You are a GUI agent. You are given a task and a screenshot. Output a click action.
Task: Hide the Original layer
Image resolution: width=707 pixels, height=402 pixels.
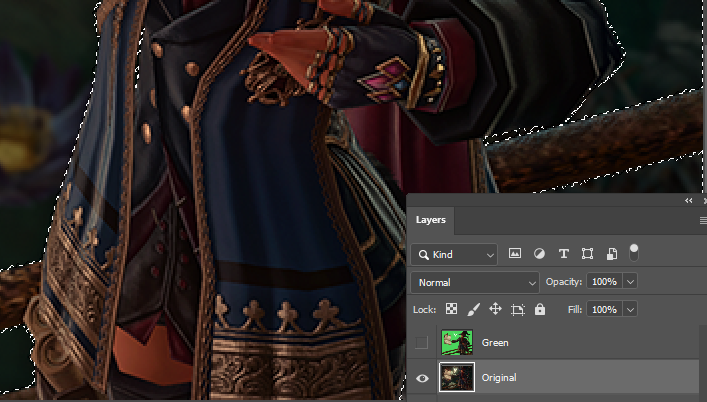coord(422,378)
